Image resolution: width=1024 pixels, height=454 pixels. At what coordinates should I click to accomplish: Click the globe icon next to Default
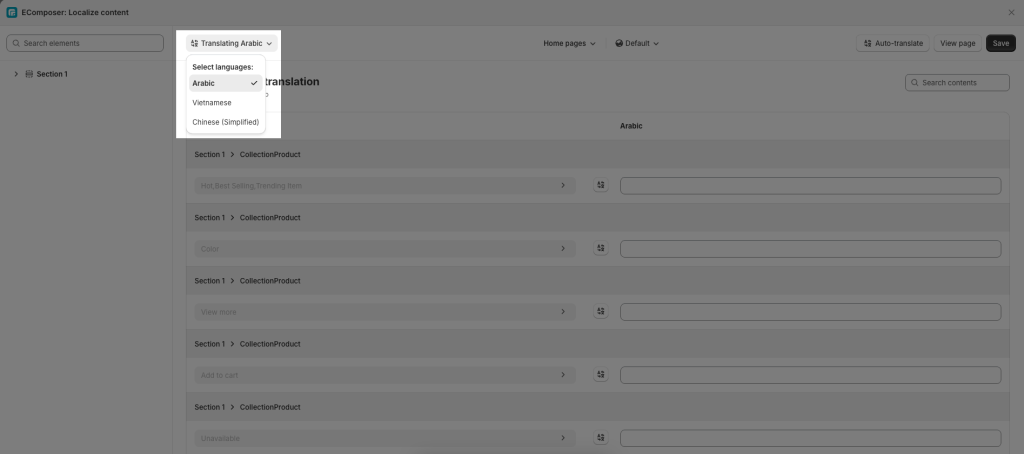click(x=619, y=44)
